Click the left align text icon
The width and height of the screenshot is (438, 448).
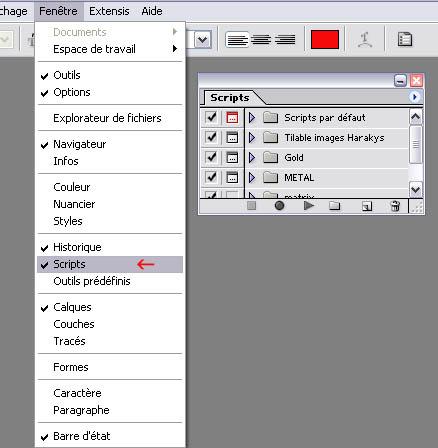click(x=237, y=40)
